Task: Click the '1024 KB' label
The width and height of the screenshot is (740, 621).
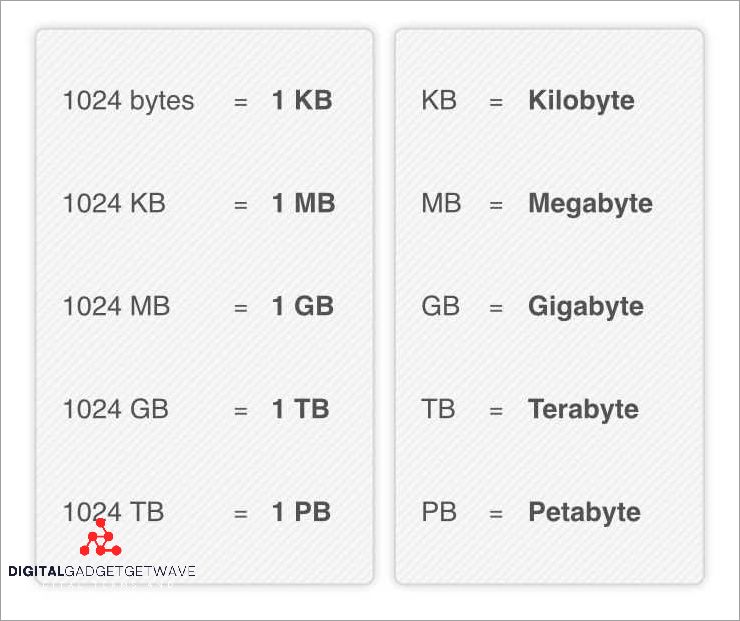Action: pos(114,204)
